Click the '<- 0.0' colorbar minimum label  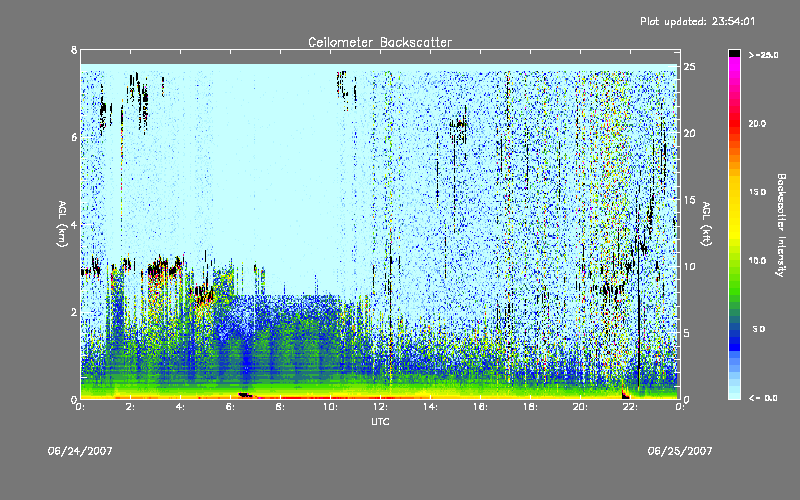[763, 397]
